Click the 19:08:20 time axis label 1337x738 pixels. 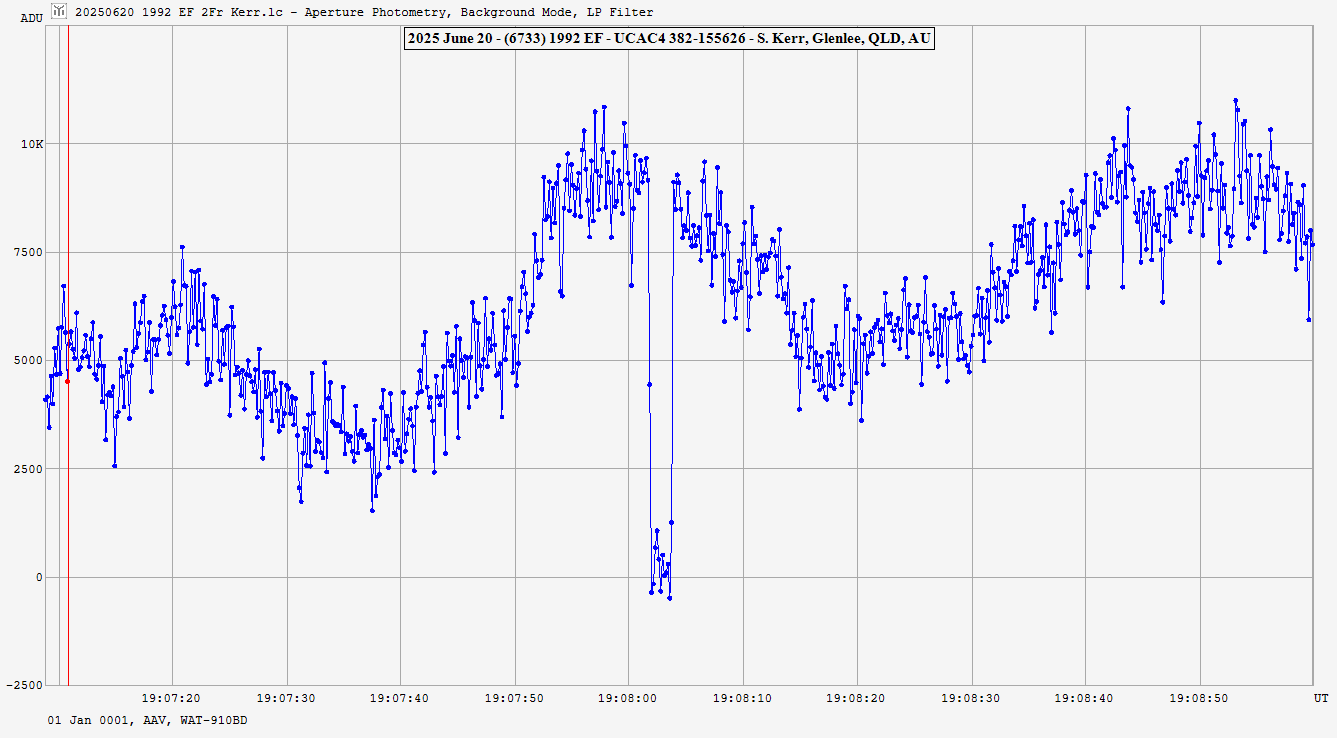click(857, 698)
